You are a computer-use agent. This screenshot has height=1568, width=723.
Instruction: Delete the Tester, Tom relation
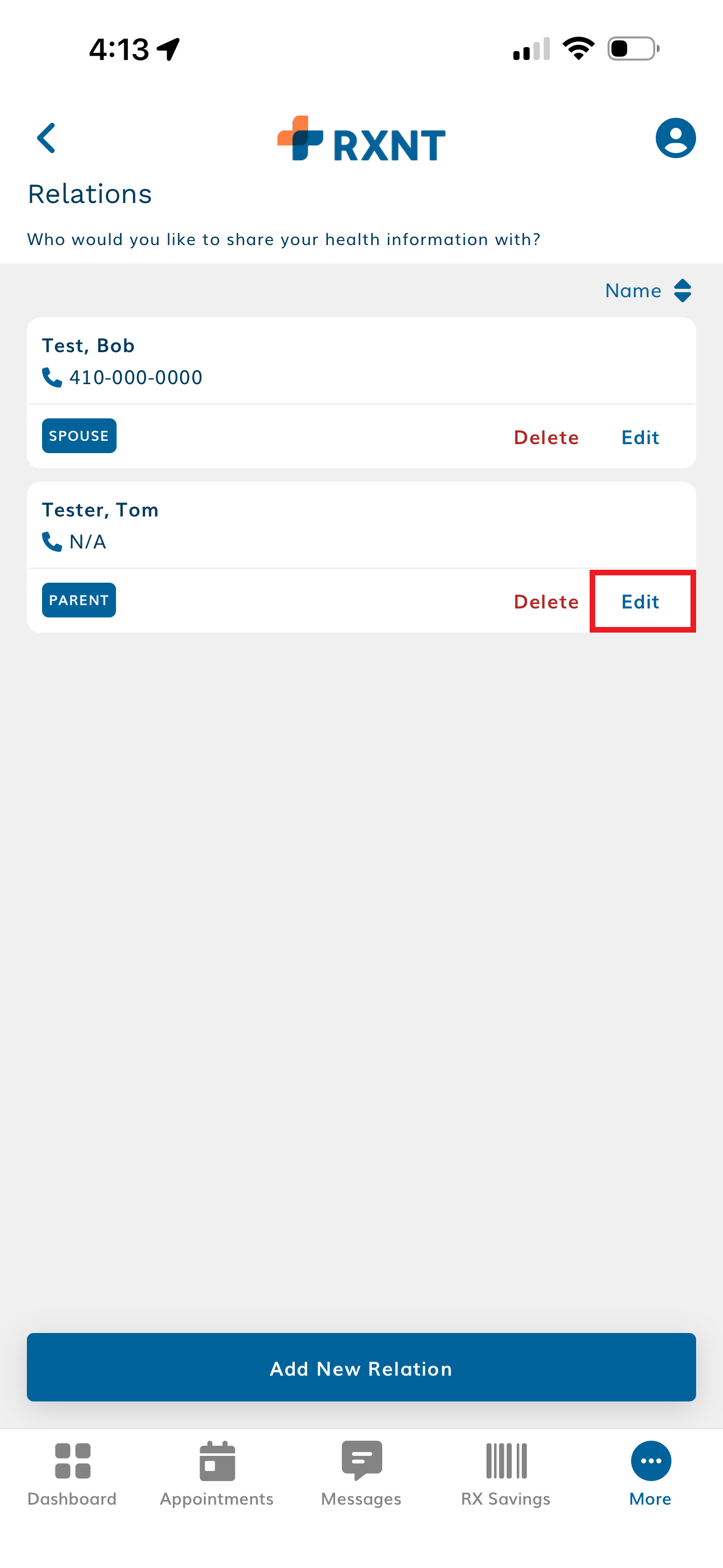[546, 601]
